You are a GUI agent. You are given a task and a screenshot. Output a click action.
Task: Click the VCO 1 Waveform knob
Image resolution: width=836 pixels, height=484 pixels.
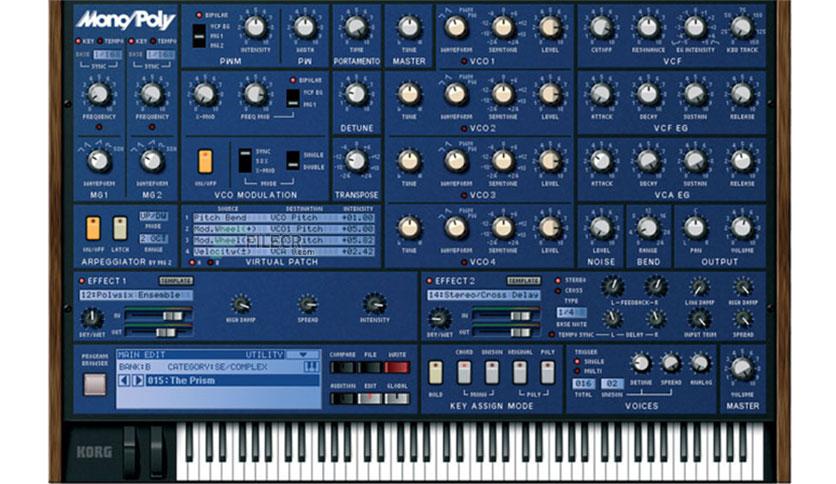[455, 28]
